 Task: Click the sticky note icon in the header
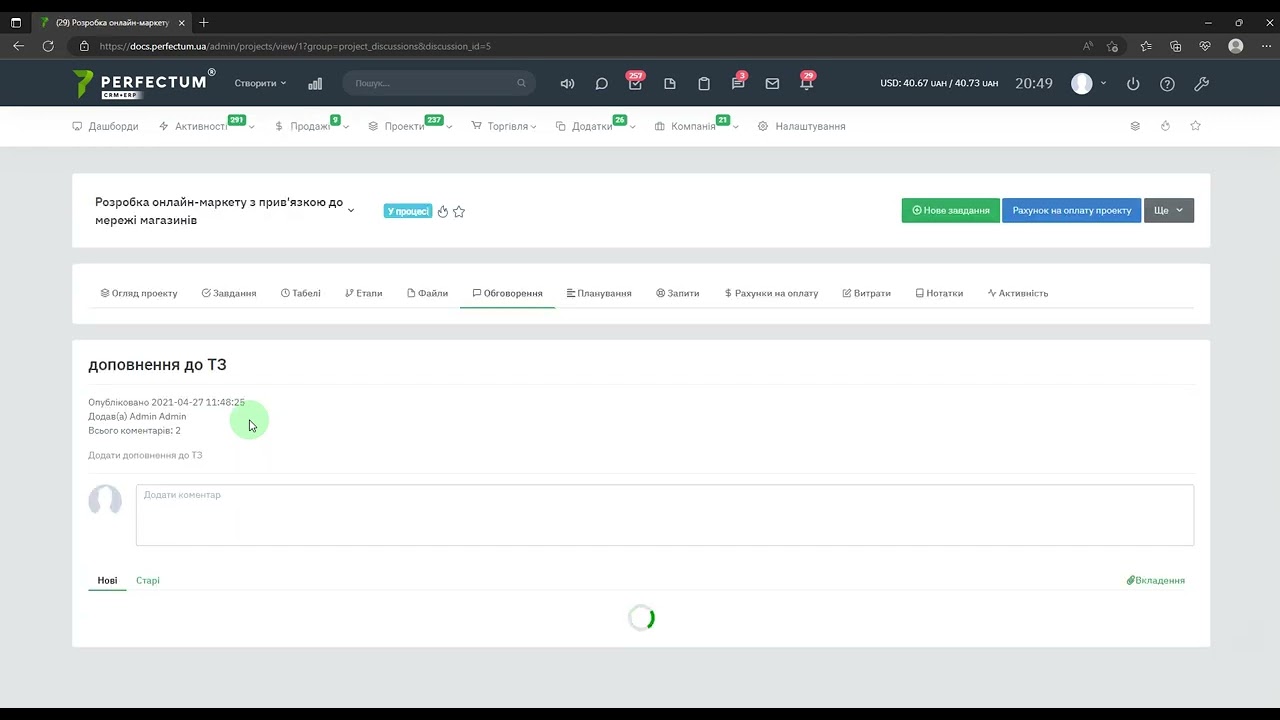coord(670,84)
